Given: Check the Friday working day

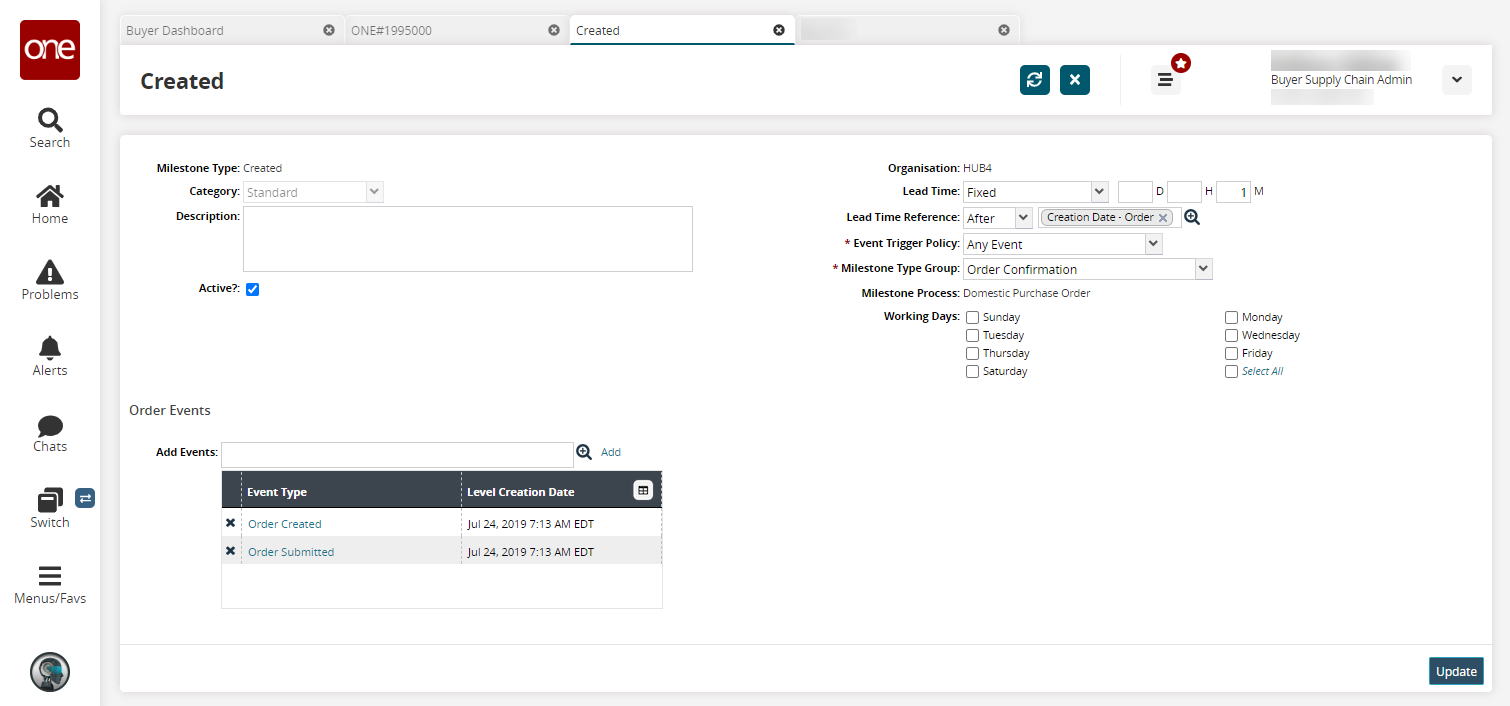Looking at the screenshot, I should click(1231, 353).
